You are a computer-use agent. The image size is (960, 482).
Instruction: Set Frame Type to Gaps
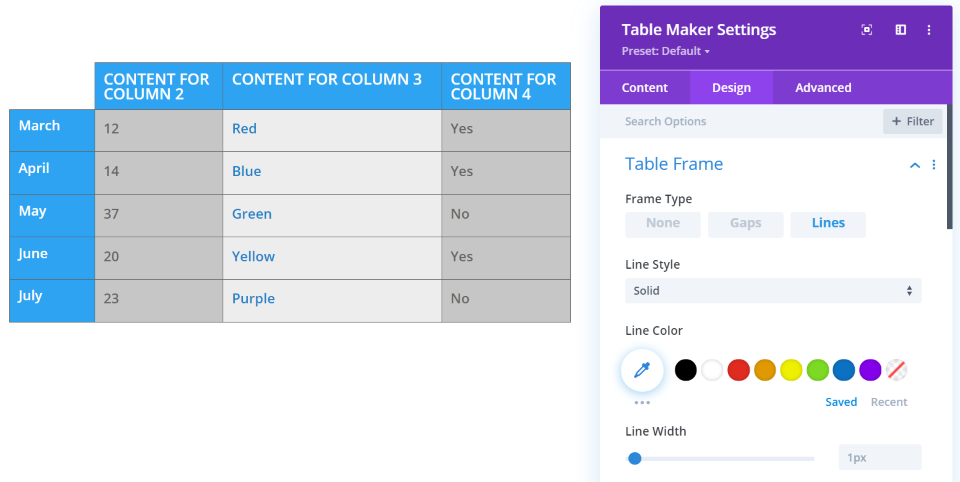[745, 224]
